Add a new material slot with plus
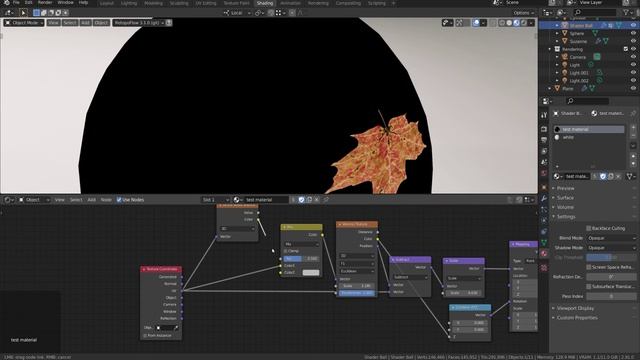This screenshot has width=640, height=360. tap(633, 128)
